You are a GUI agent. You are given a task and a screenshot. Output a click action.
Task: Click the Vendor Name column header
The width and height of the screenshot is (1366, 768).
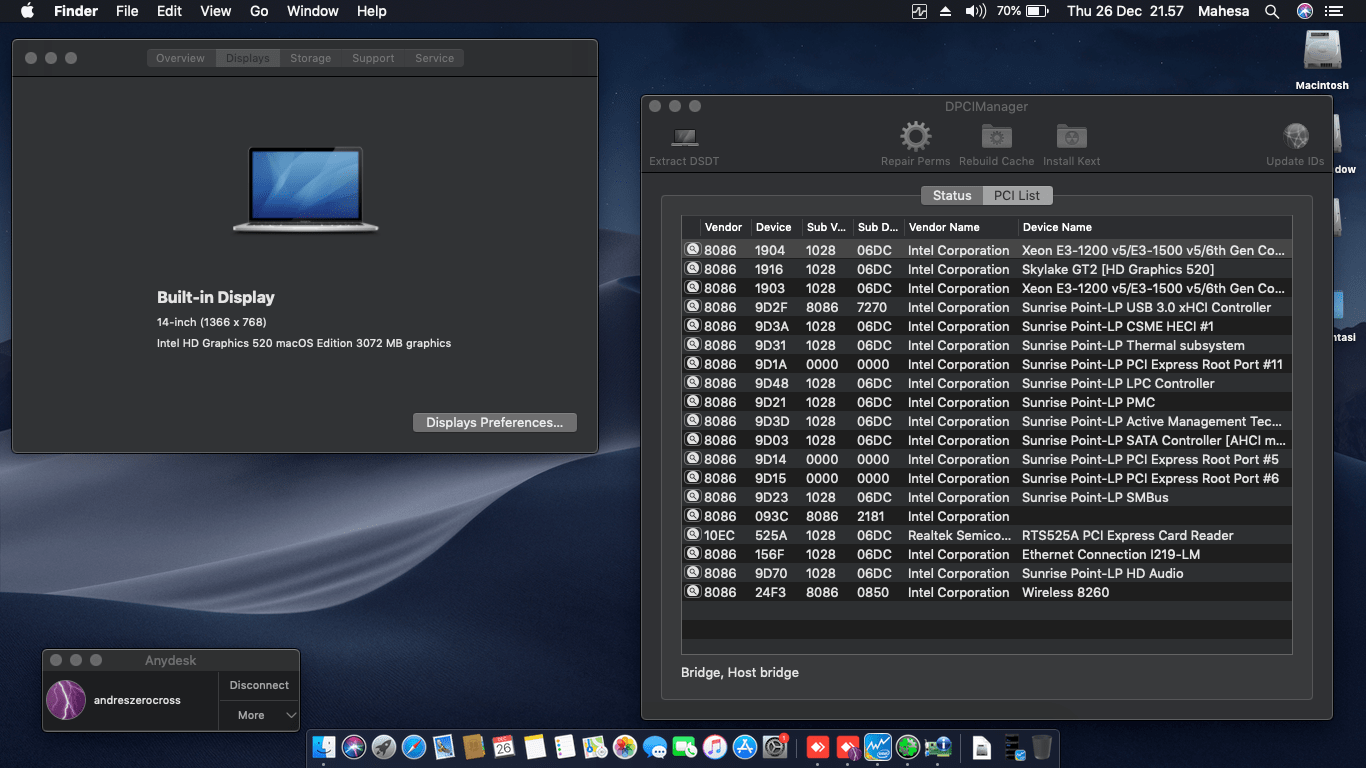(961, 227)
